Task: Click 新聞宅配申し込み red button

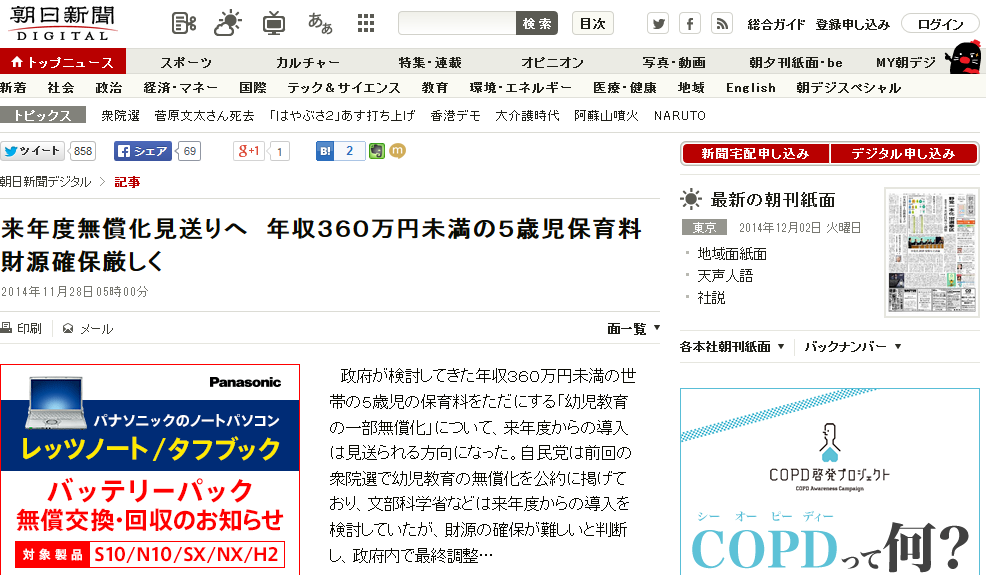Action: 755,154
